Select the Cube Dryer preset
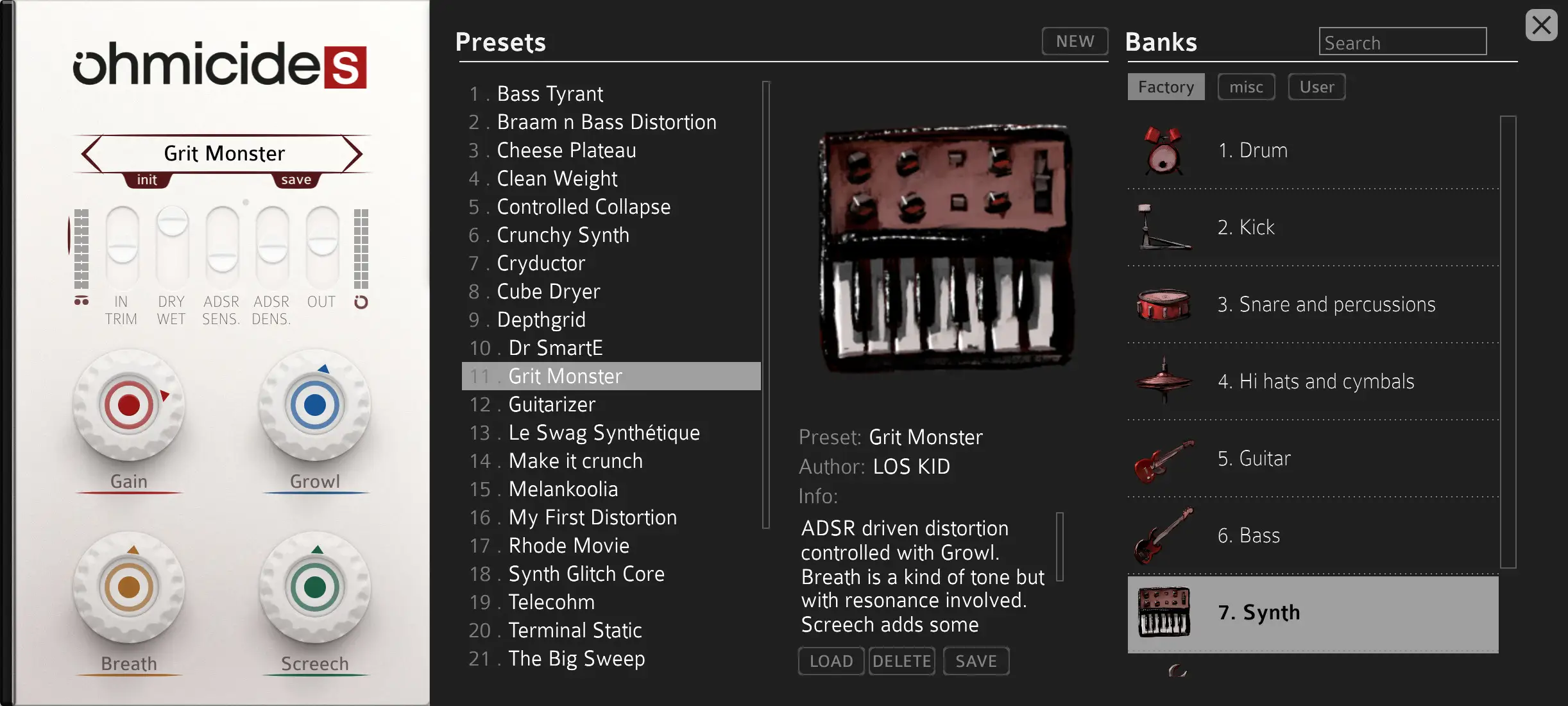Viewport: 1568px width, 706px height. coord(611,291)
